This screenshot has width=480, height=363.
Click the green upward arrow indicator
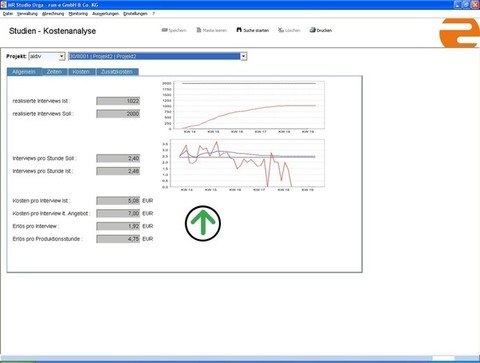click(203, 223)
